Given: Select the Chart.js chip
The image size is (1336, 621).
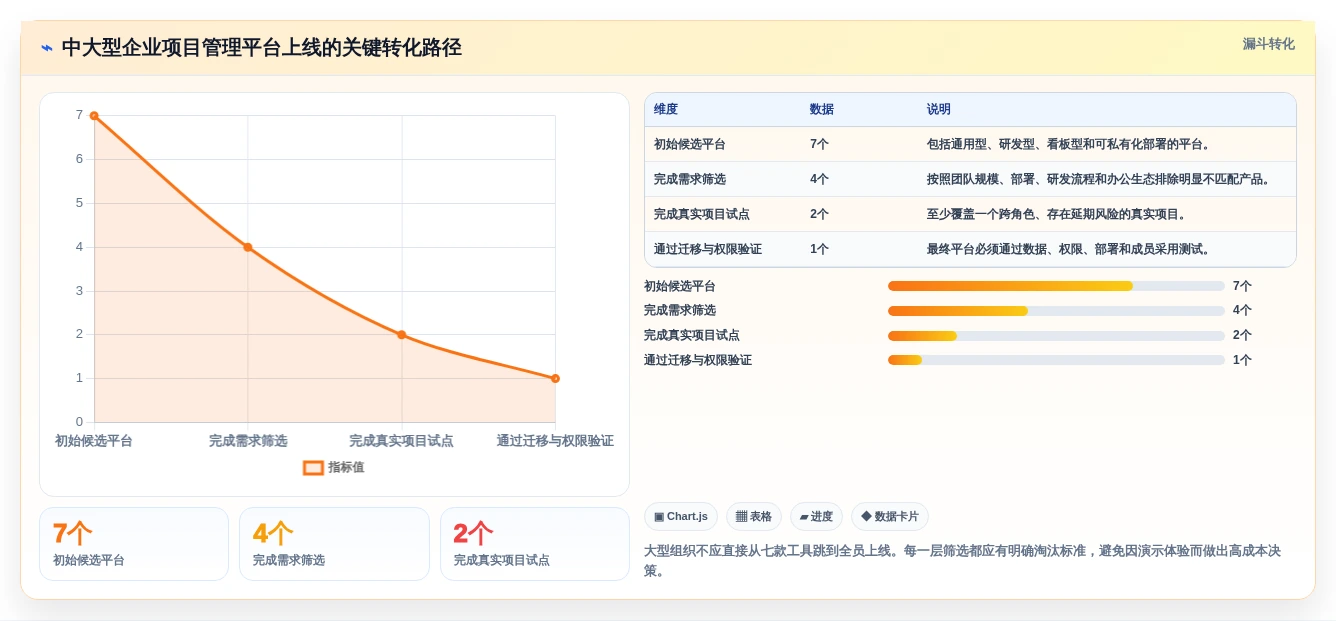Looking at the screenshot, I should pos(681,516).
